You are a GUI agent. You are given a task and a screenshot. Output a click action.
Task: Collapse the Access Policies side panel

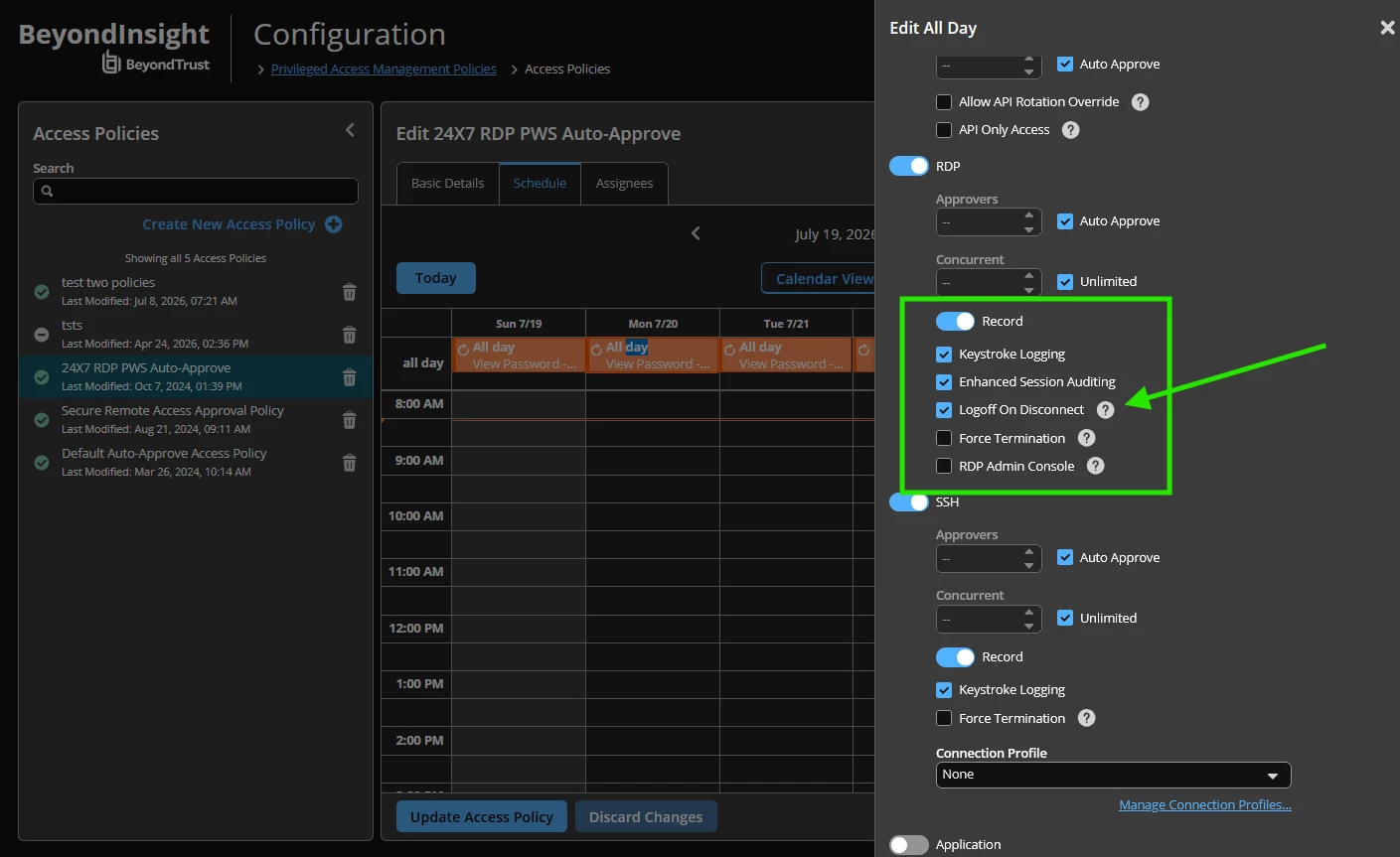350,130
